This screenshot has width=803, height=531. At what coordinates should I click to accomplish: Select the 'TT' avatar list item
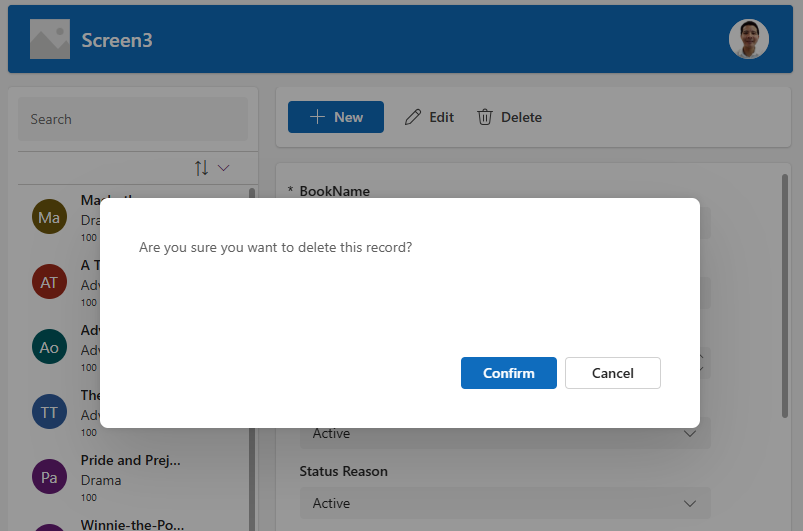(49, 412)
